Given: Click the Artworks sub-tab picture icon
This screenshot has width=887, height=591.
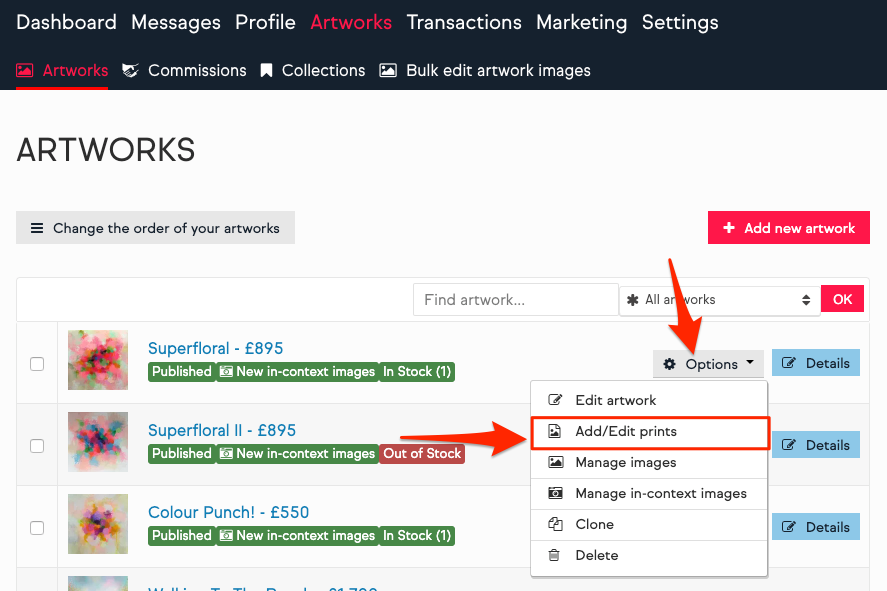Looking at the screenshot, I should 24,70.
